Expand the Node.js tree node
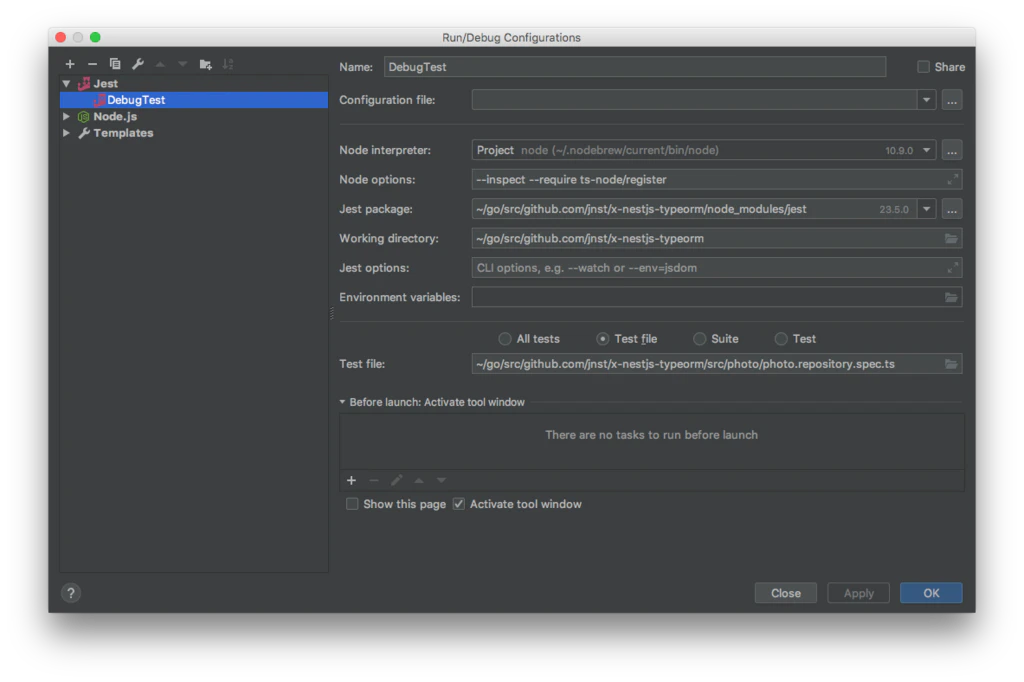The width and height of the screenshot is (1024, 682). pyautogui.click(x=67, y=116)
